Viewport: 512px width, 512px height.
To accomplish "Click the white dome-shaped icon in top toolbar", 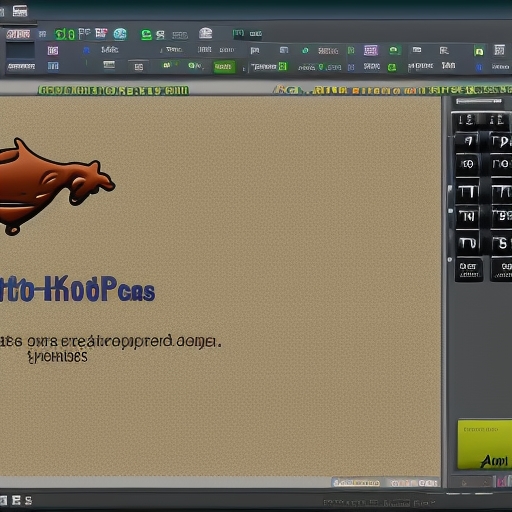I will click(205, 33).
